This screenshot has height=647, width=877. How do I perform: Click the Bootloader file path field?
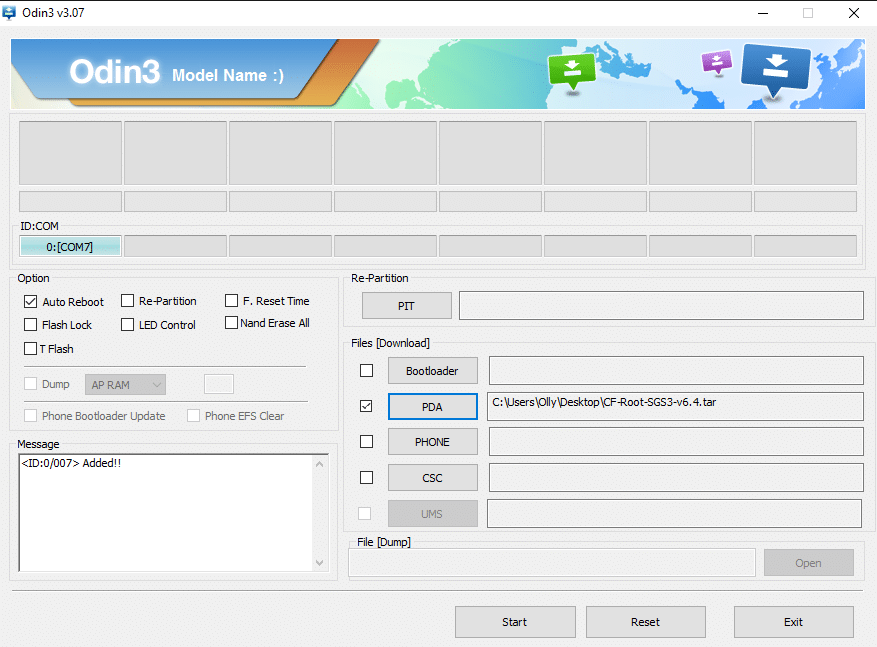[676, 370]
